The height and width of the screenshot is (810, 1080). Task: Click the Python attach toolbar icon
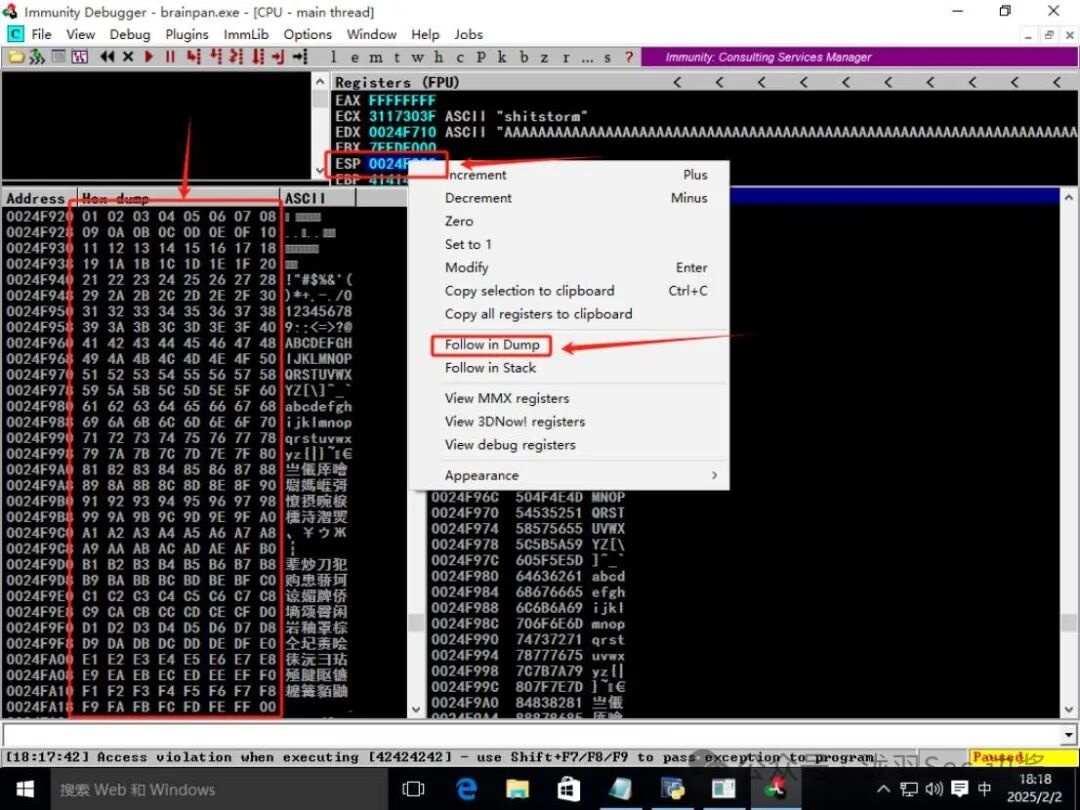coord(37,57)
